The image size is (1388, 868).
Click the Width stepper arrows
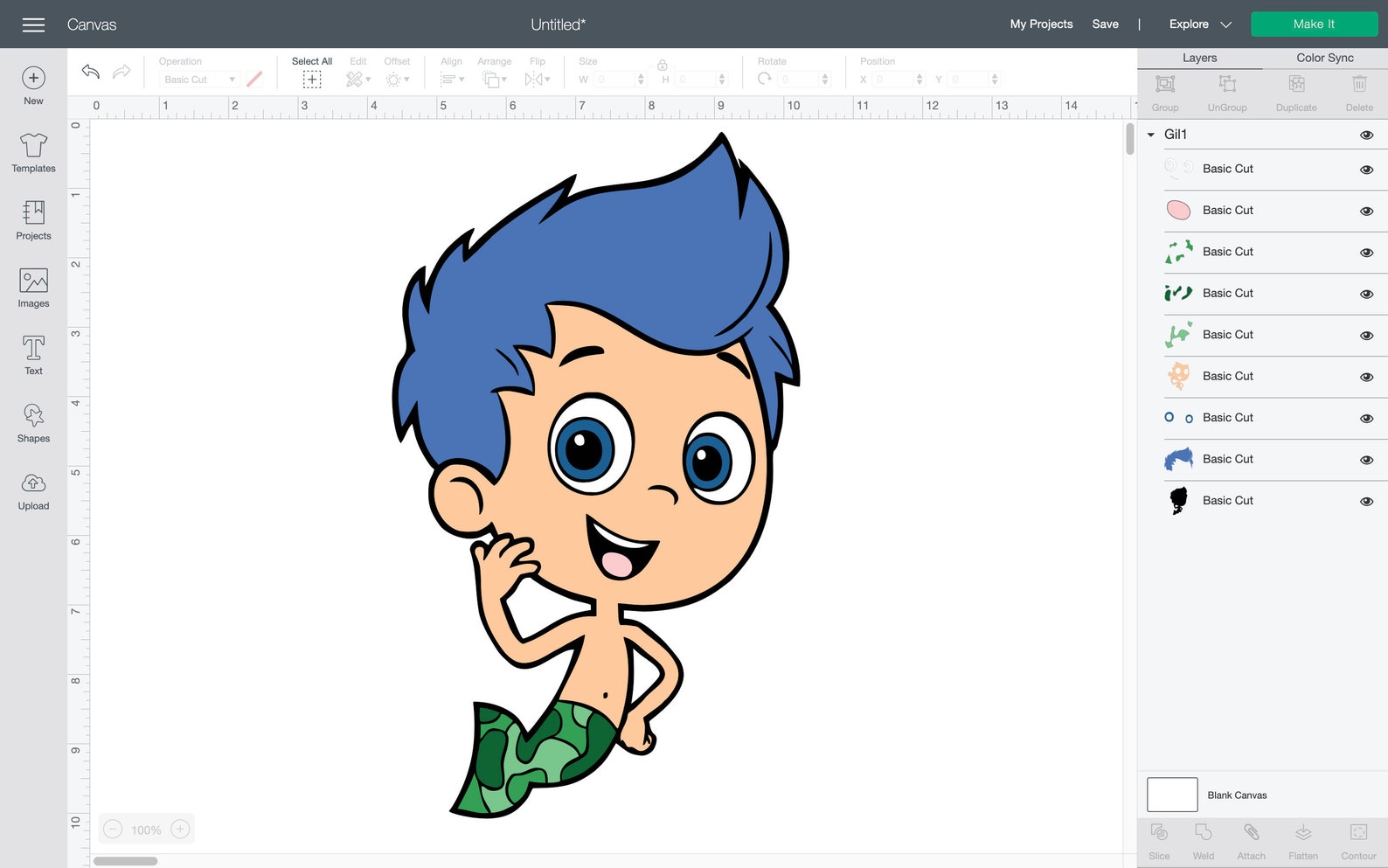click(641, 80)
